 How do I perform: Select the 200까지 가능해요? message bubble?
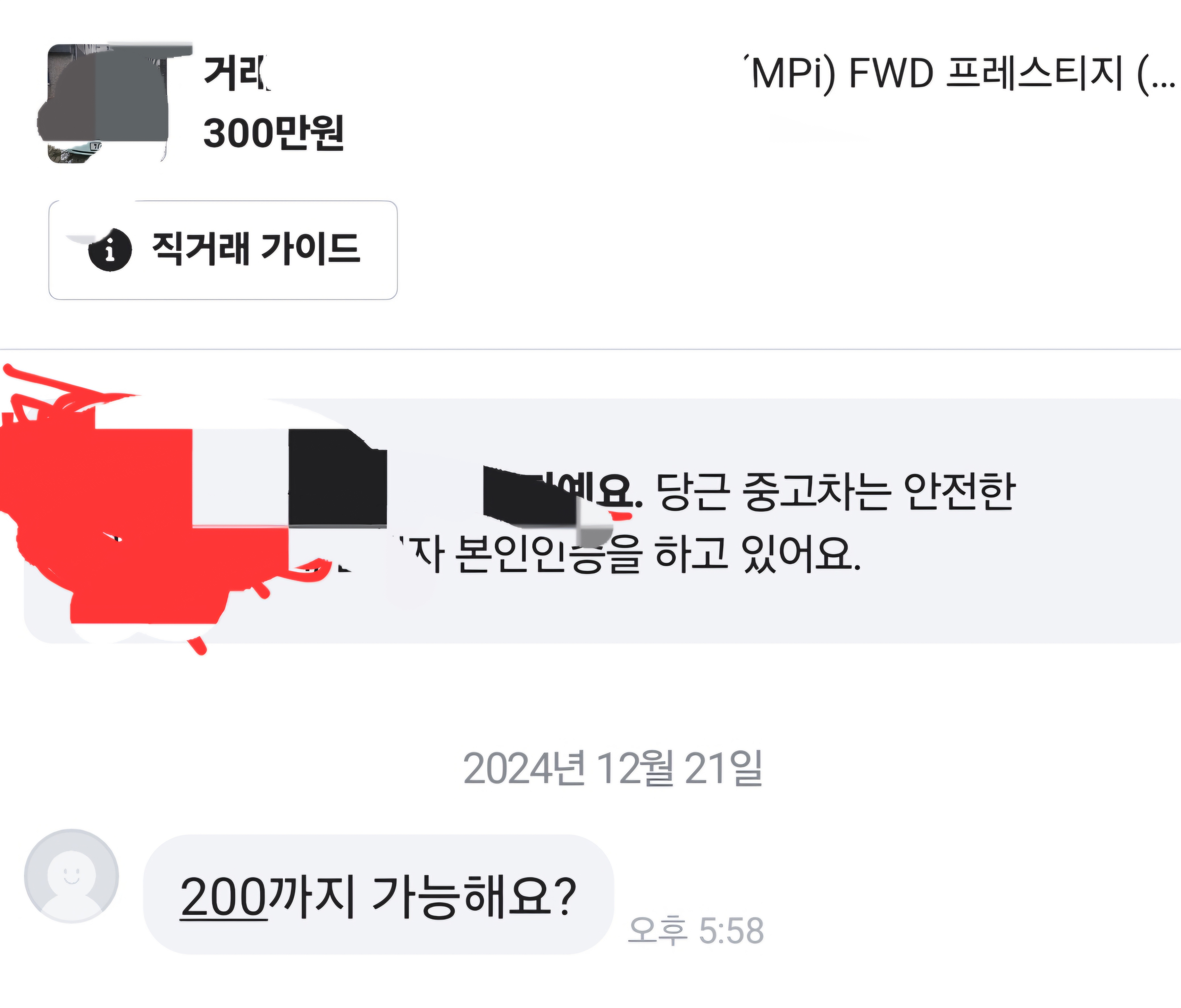point(378,894)
